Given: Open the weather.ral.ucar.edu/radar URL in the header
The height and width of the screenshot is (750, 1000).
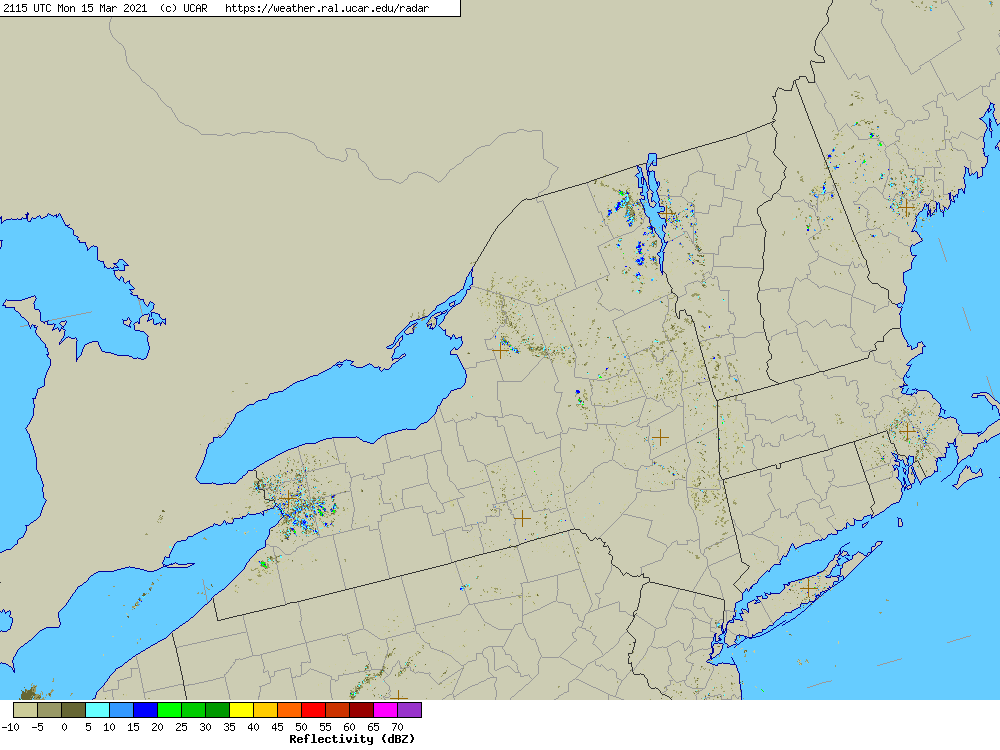Looking at the screenshot, I should click(x=327, y=8).
